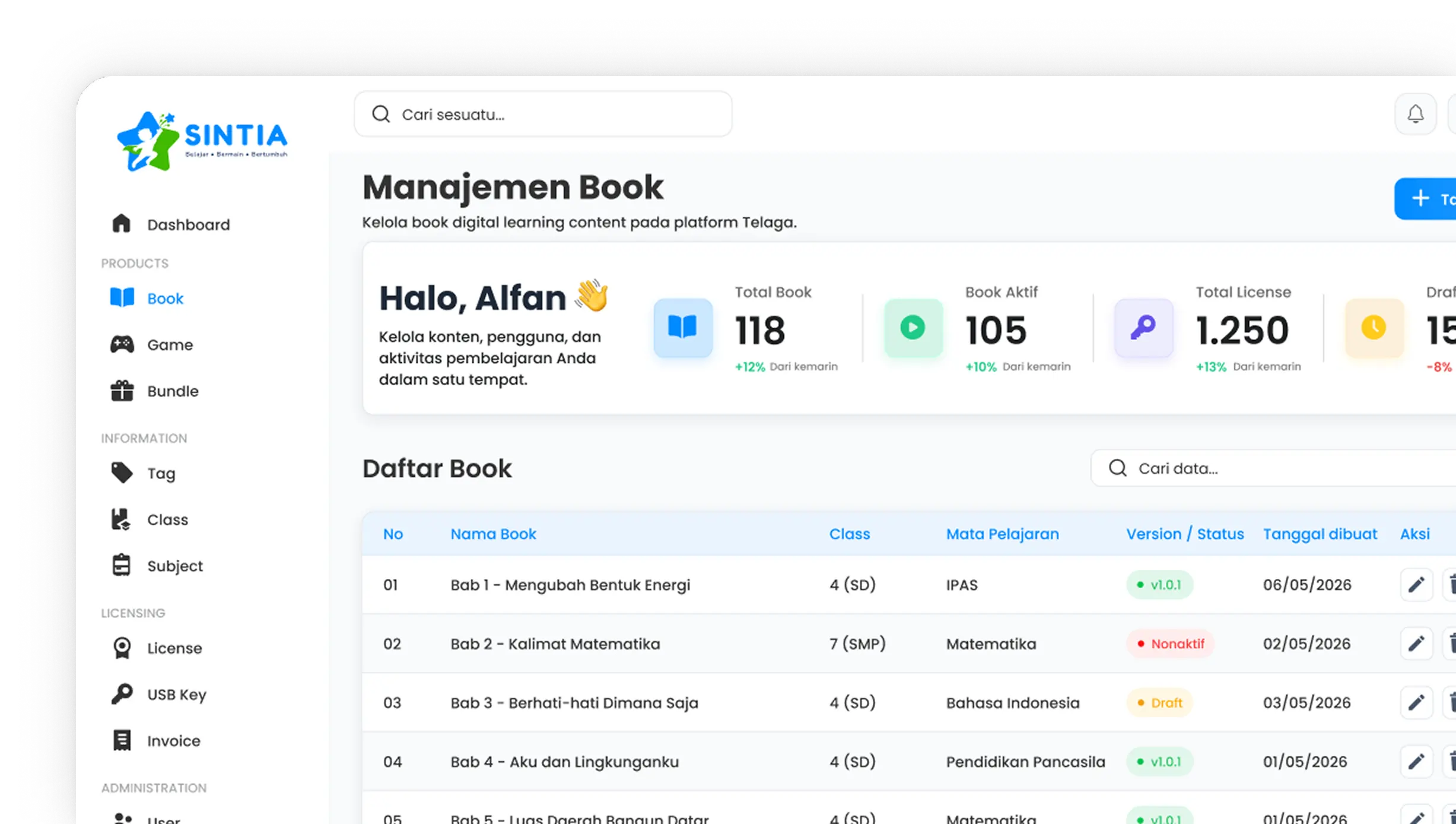Click the 7 (SMP) class cell
Image resolution: width=1456 pixels, height=824 pixels.
click(857, 644)
